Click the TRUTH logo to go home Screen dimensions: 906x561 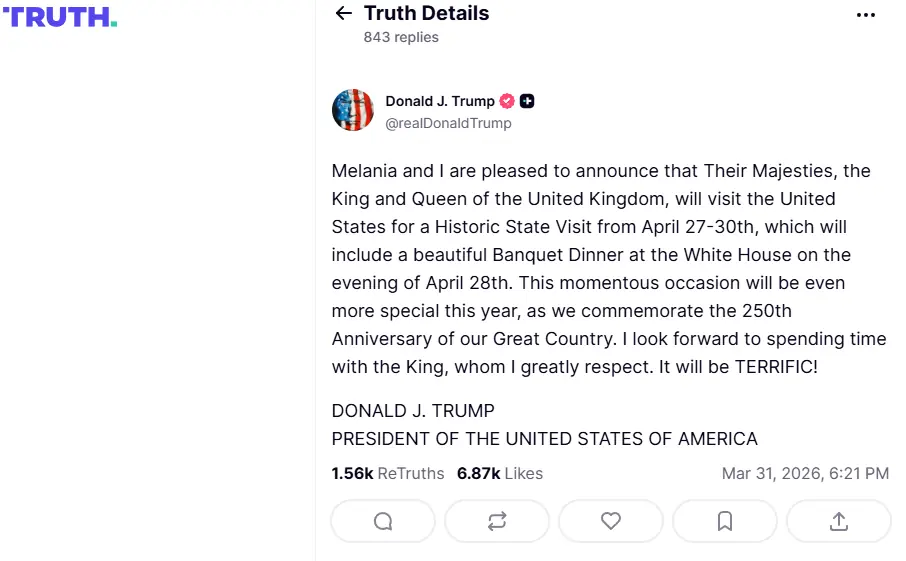click(x=60, y=17)
